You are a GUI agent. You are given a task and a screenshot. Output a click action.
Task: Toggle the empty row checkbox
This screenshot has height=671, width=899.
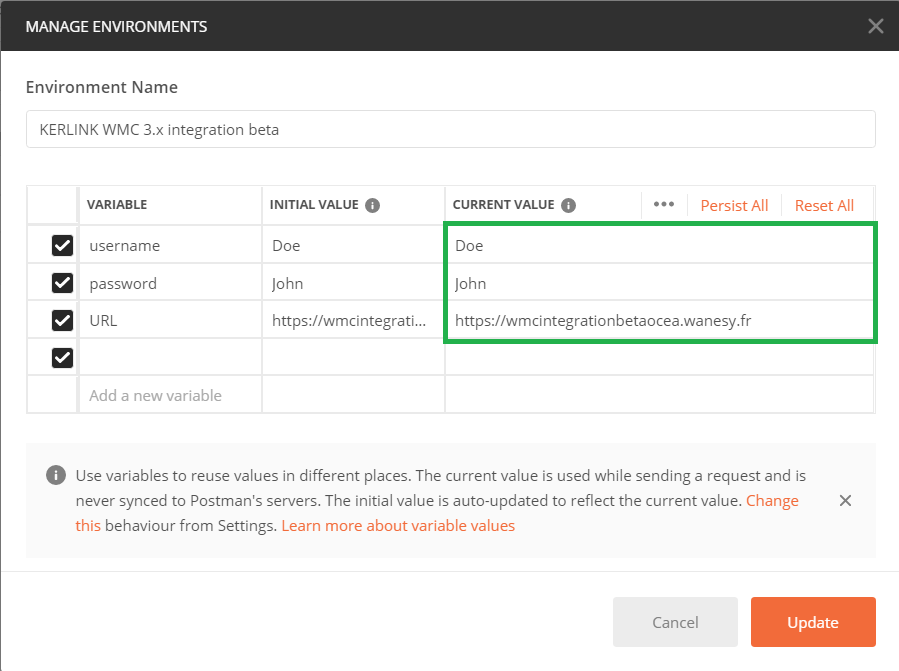pyautogui.click(x=62, y=357)
